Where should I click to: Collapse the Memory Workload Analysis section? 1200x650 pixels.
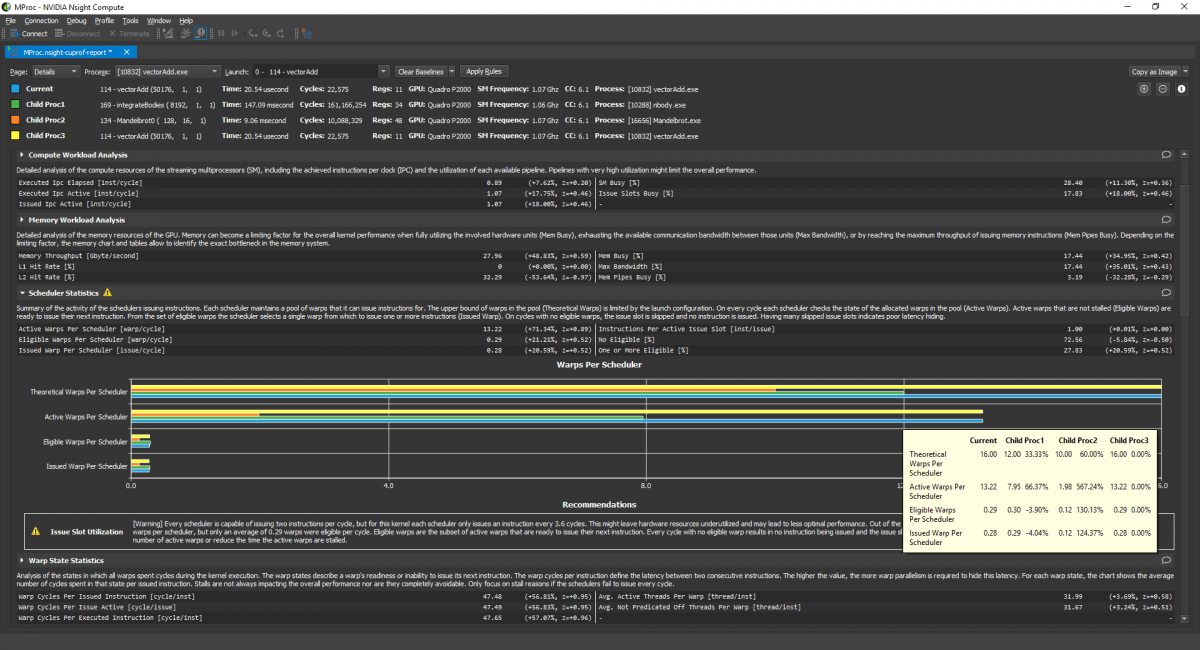click(22, 219)
